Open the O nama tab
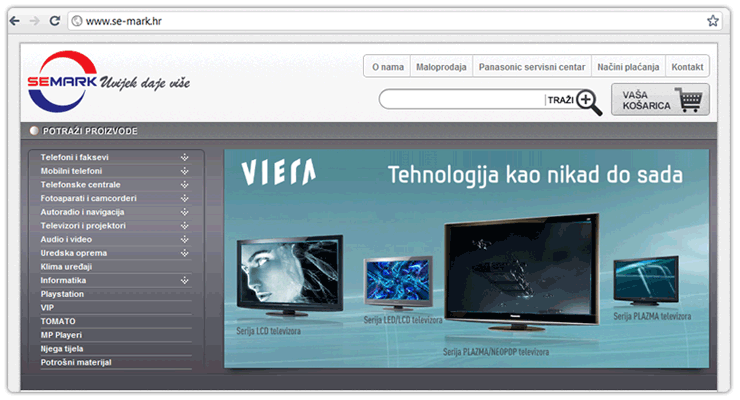The height and width of the screenshot is (400, 740). tap(387, 67)
